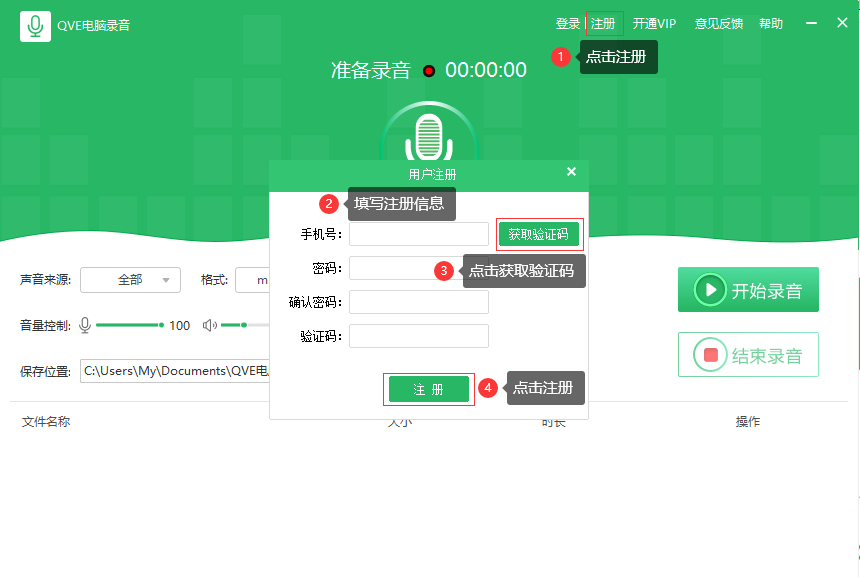
Task: Click 意见反馈 to send feedback
Action: click(x=718, y=23)
